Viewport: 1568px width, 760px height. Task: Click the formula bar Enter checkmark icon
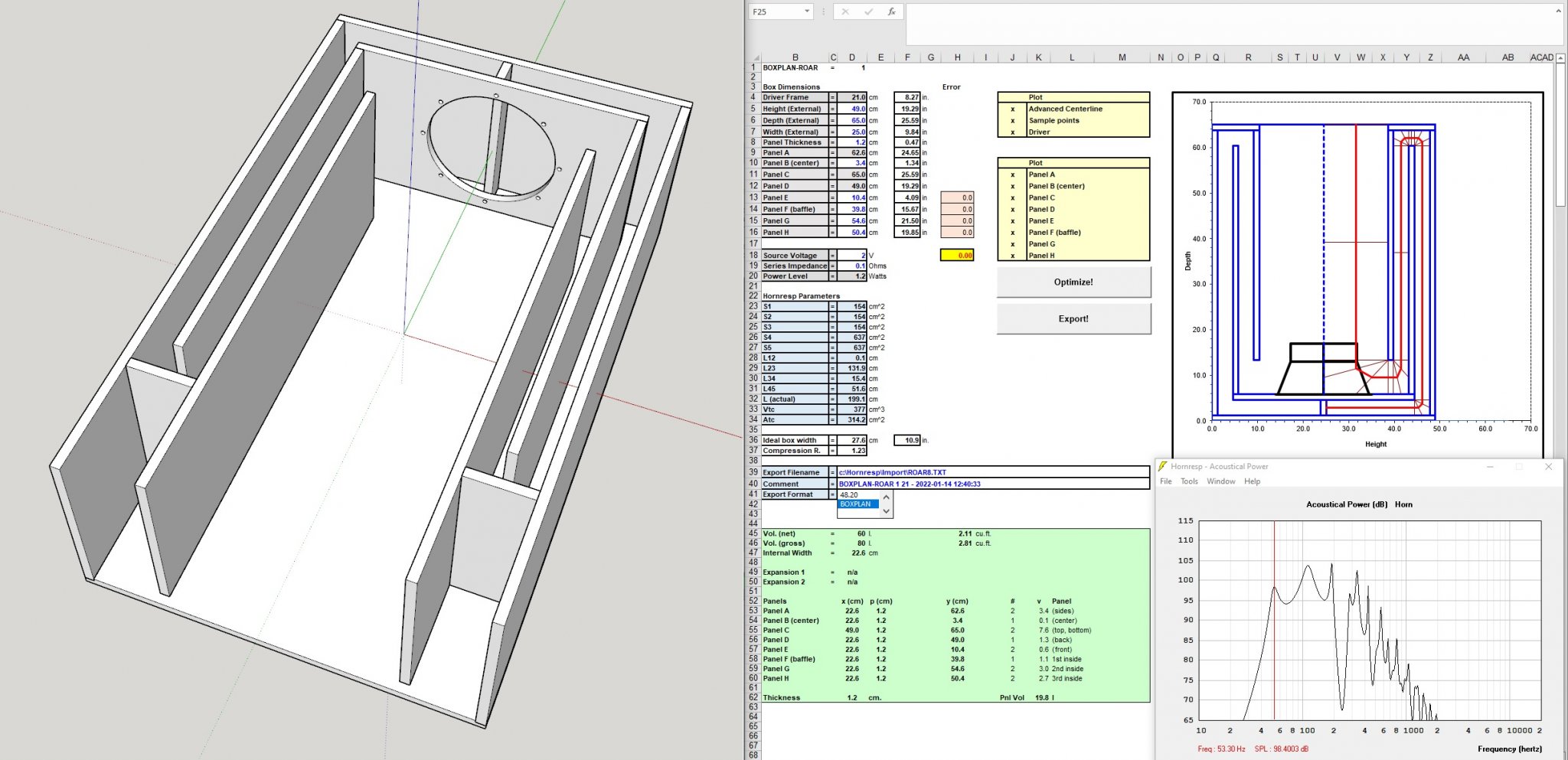tap(868, 11)
